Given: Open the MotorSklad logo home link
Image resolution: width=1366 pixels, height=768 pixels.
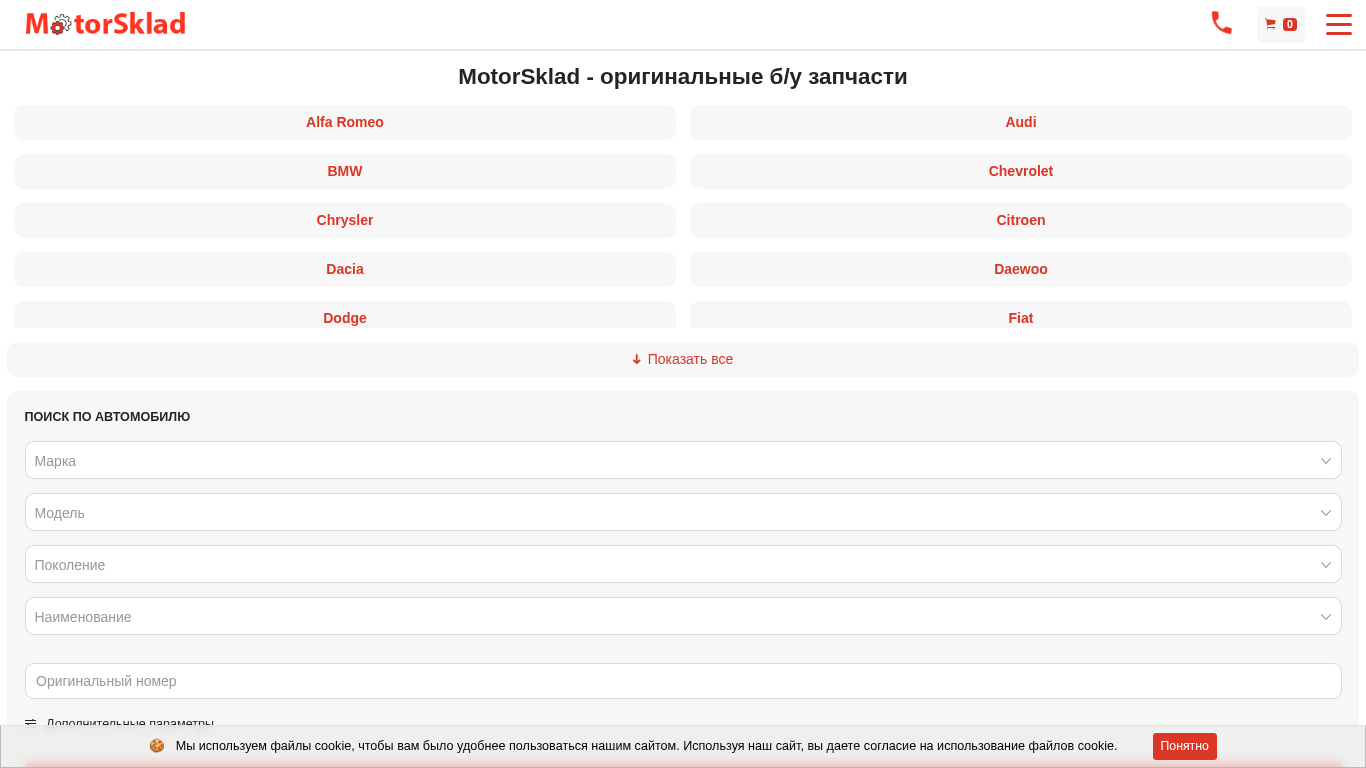Looking at the screenshot, I should click(x=106, y=24).
